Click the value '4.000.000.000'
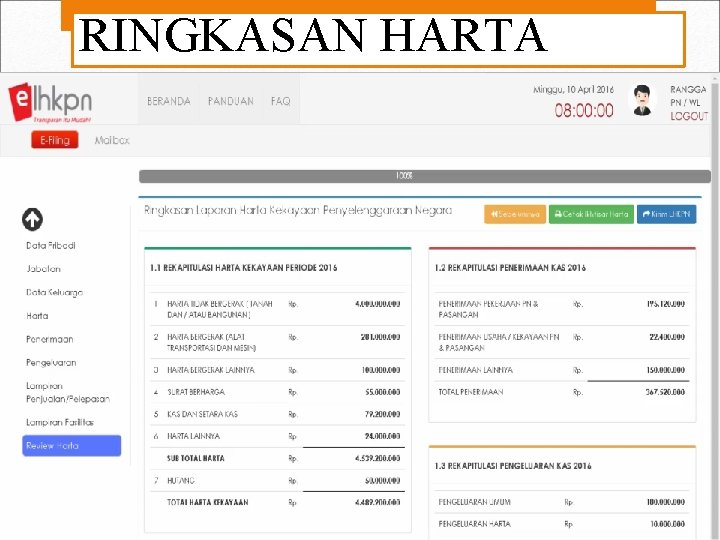720x540 pixels. tap(377, 304)
